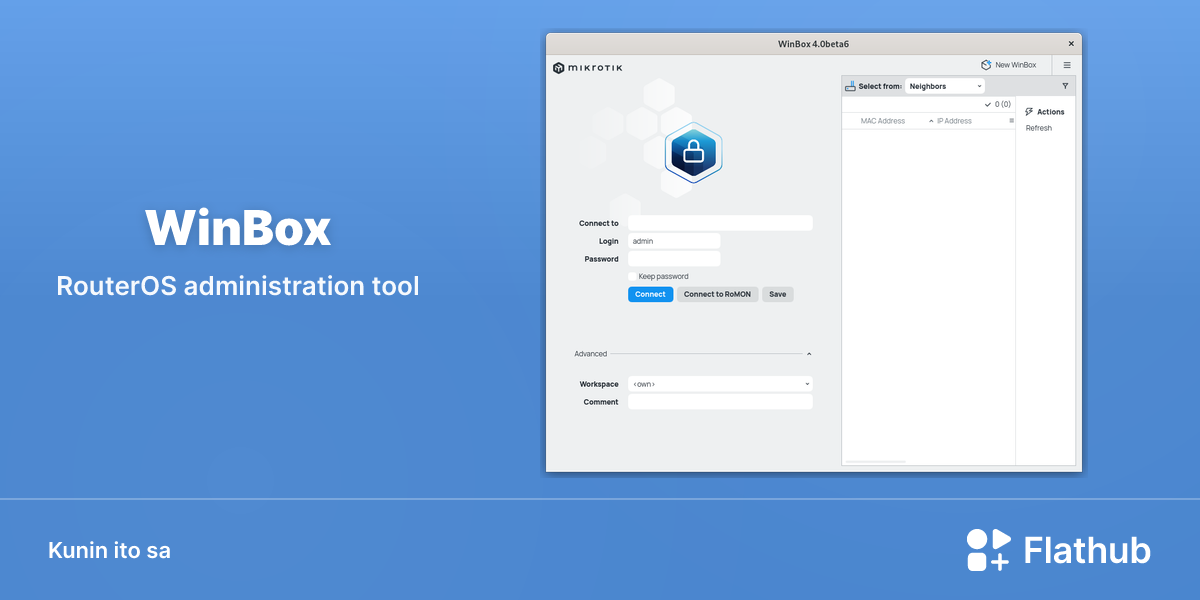Screen dimensions: 1200x600
Task: Click the column chooser icon in table header
Action: tap(1011, 121)
